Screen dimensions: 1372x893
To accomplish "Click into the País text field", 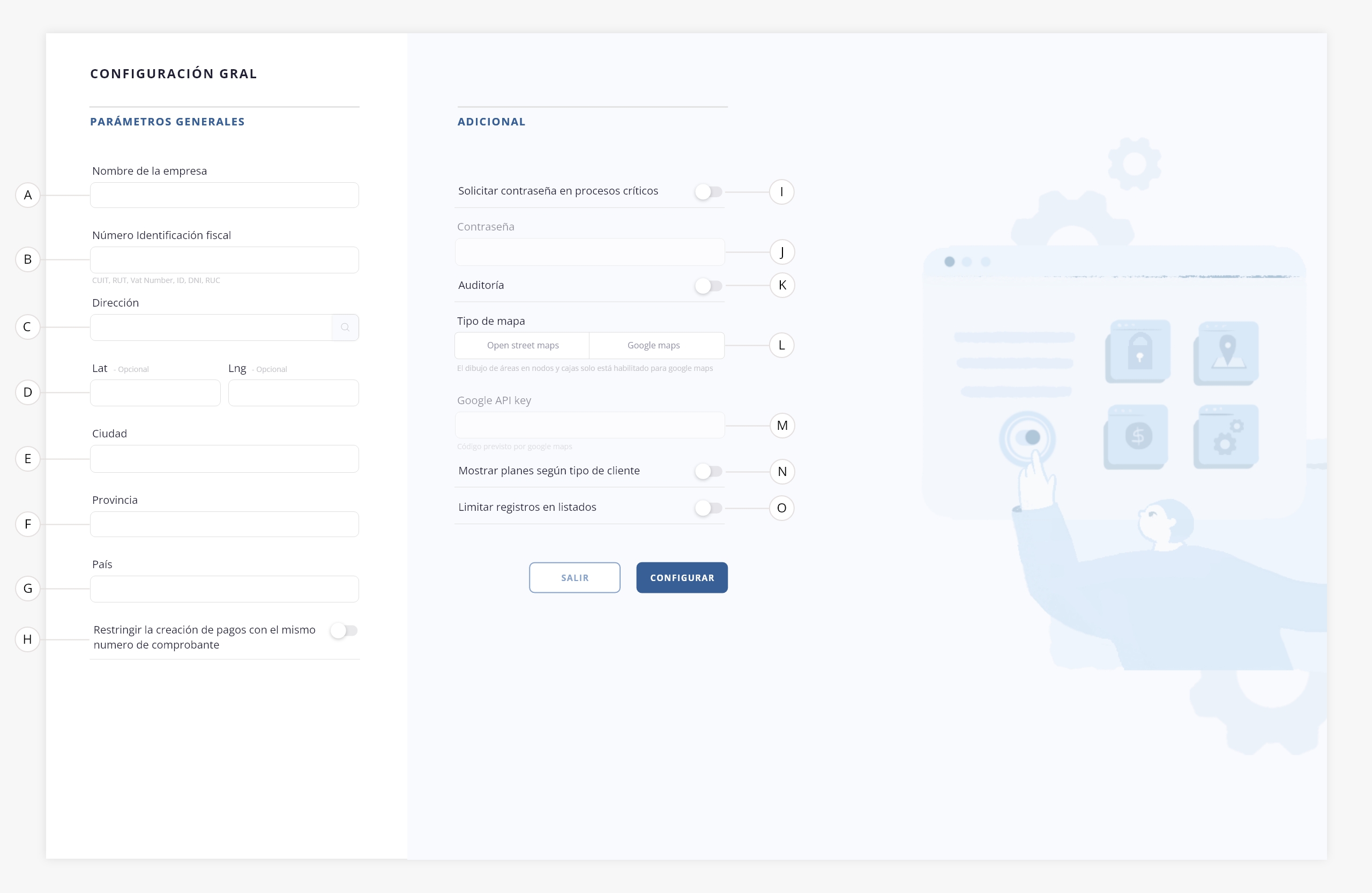I will pos(224,589).
